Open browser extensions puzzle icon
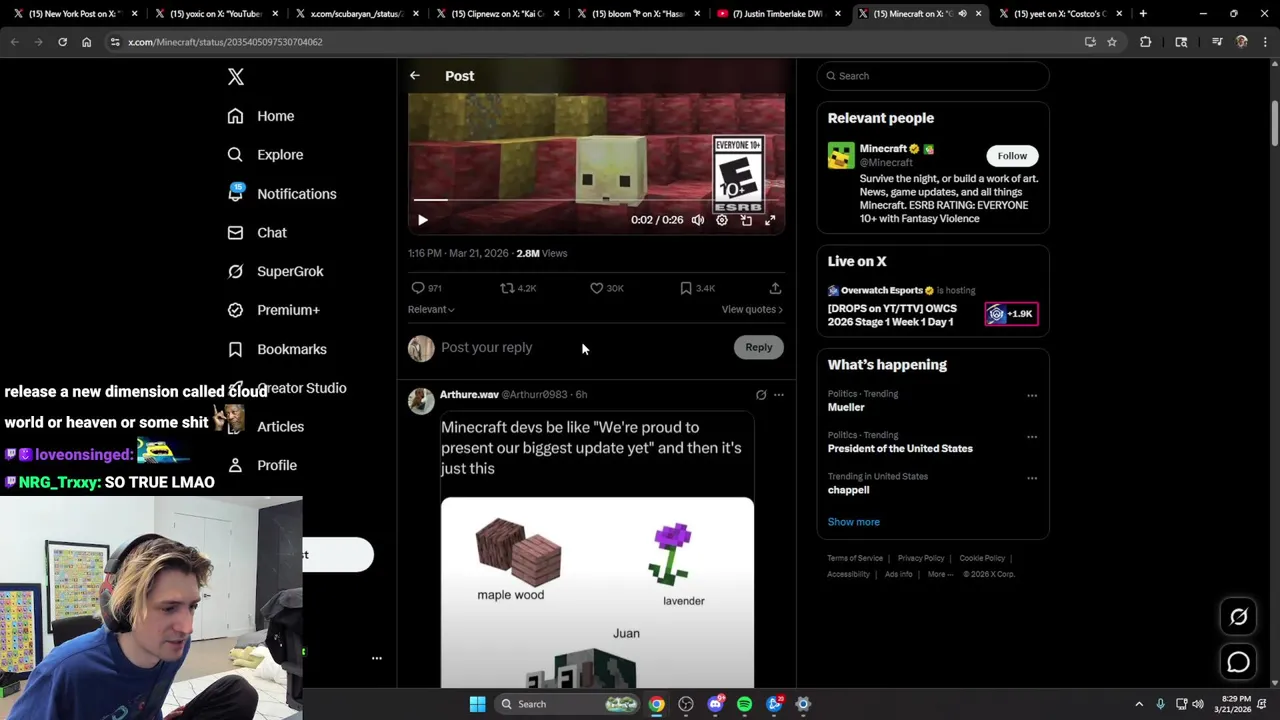 click(1146, 42)
